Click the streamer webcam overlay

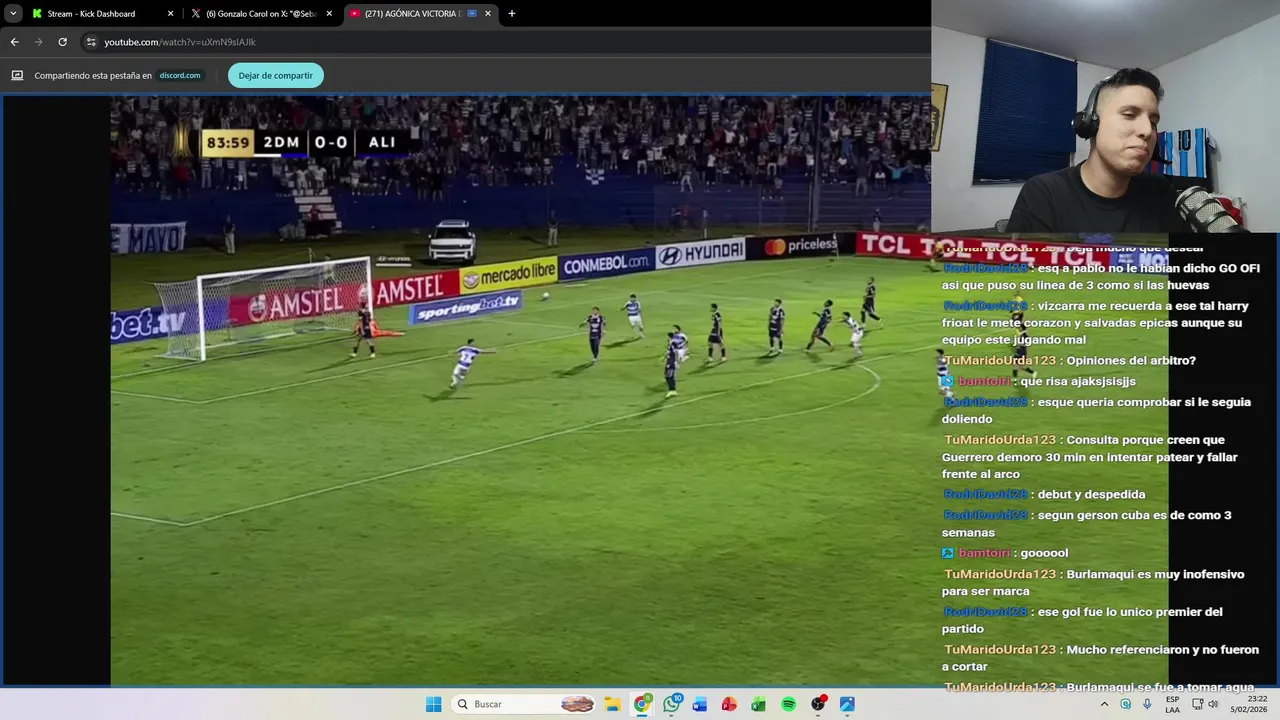click(1105, 117)
